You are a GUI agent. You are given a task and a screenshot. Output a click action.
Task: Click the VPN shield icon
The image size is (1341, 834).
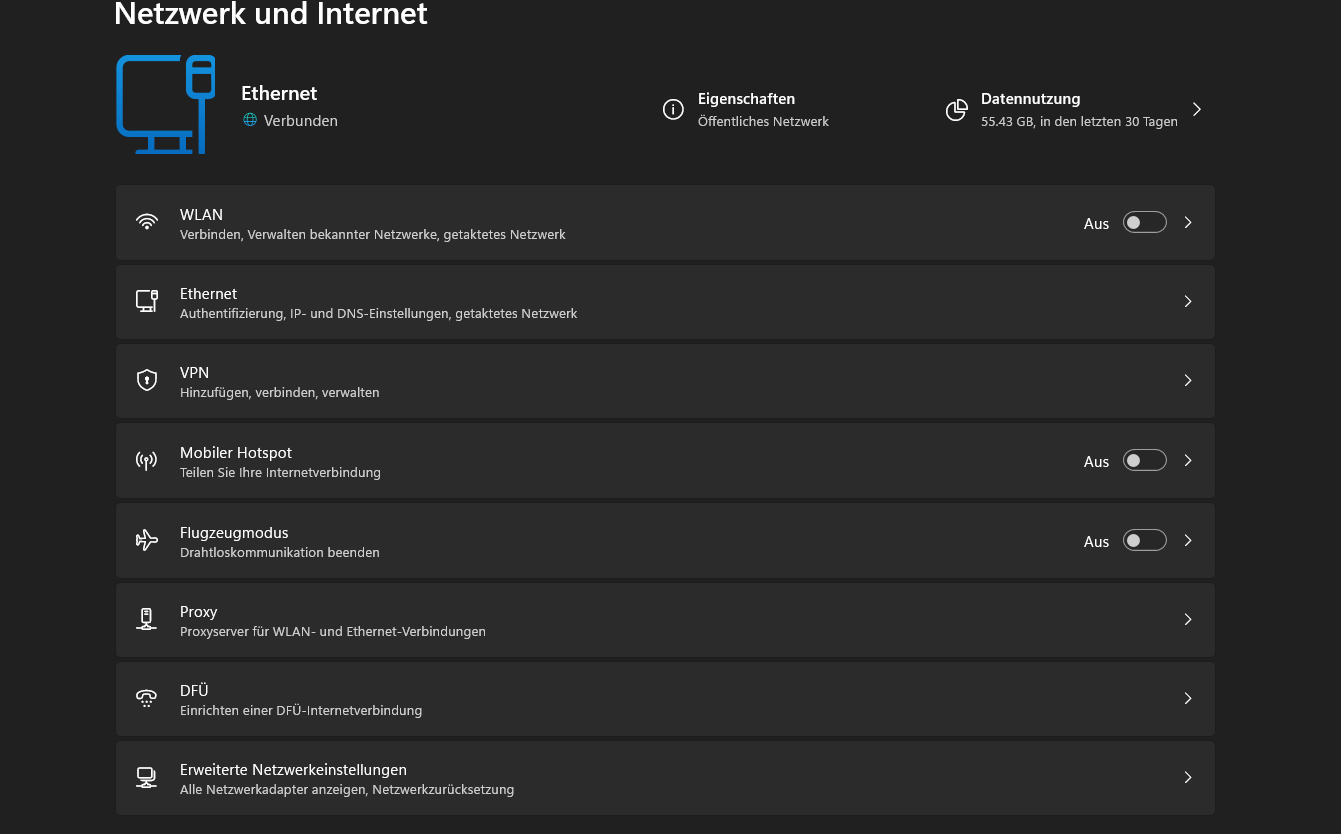[147, 381]
